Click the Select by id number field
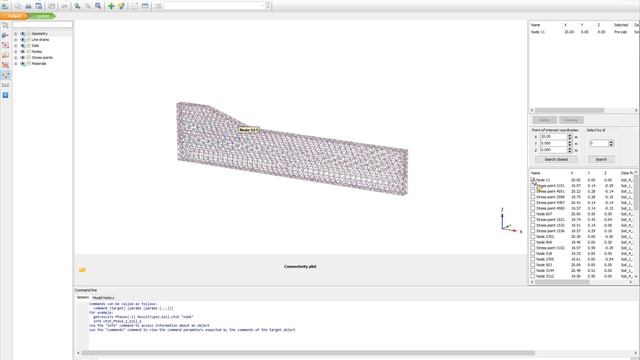640x360 pixels. tap(599, 143)
